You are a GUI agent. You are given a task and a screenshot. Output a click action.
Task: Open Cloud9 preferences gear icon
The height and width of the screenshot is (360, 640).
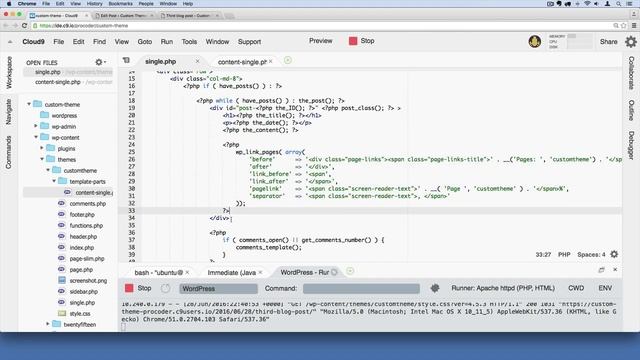[x=631, y=42]
